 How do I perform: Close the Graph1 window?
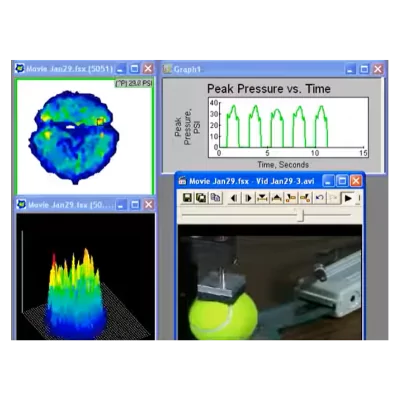pyautogui.click(x=378, y=69)
